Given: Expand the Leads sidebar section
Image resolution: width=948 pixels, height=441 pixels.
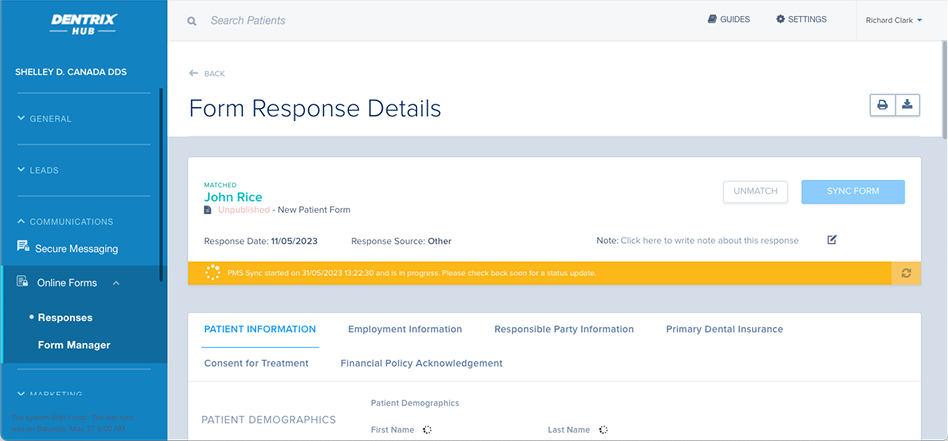Looking at the screenshot, I should pyautogui.click(x=38, y=170).
